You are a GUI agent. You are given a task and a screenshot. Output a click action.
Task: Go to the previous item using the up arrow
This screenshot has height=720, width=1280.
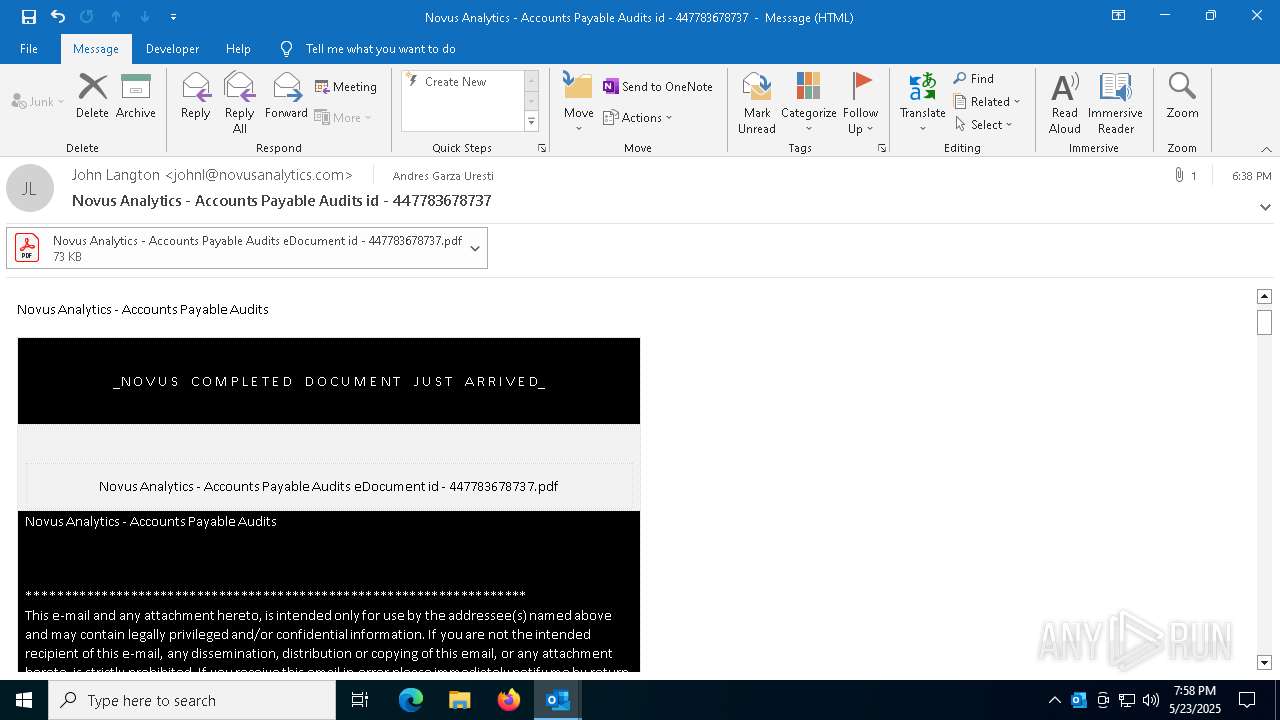116,17
